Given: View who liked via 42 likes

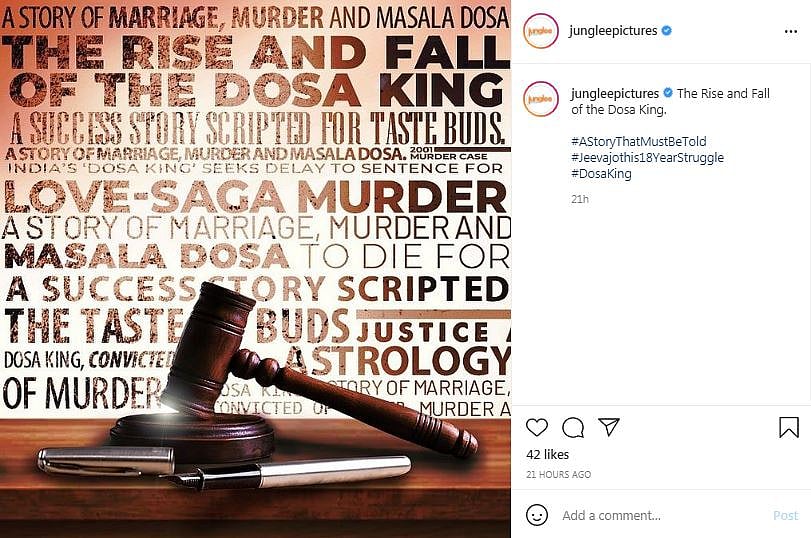Looking at the screenshot, I should (547, 455).
